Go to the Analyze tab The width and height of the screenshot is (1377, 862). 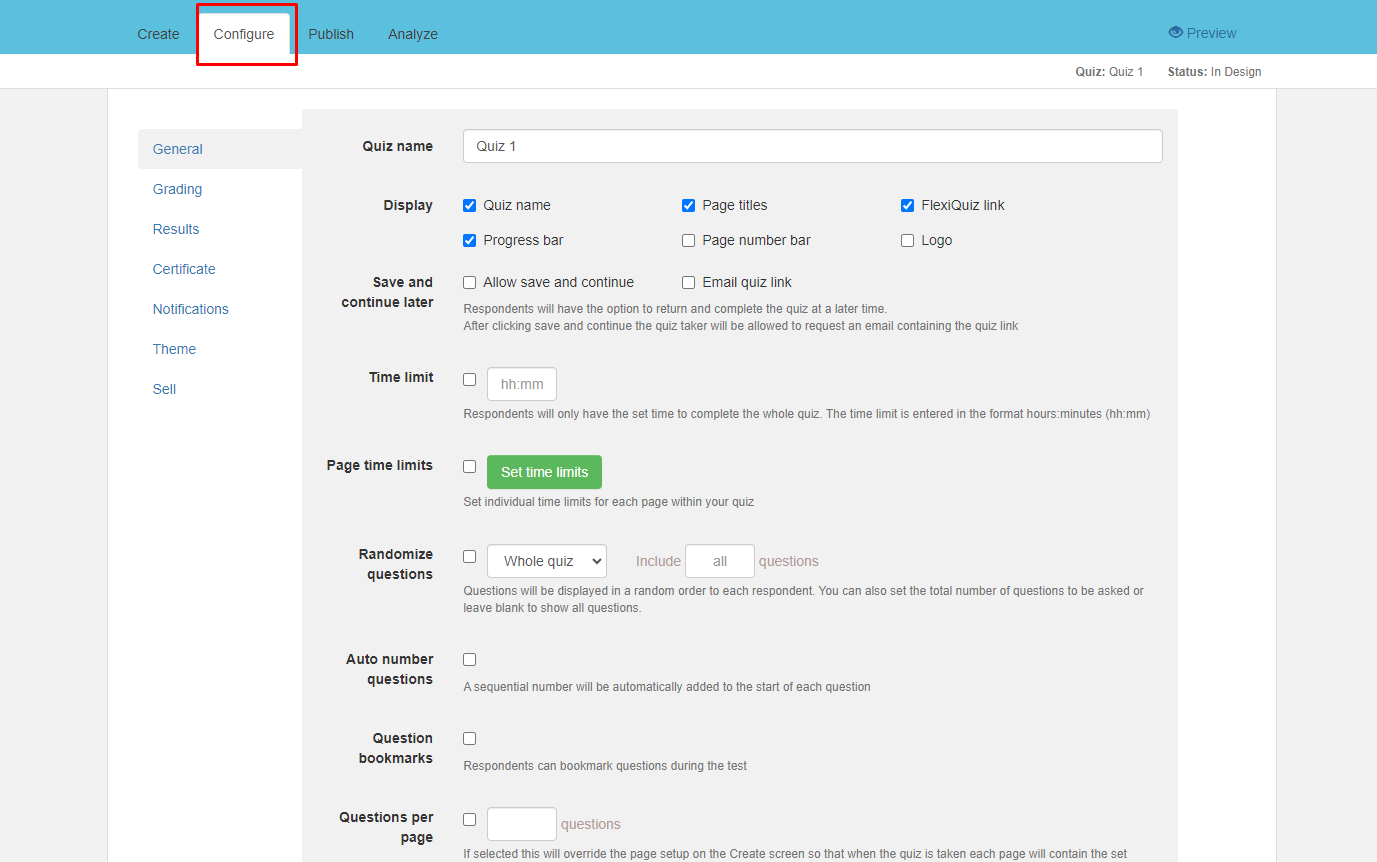click(x=413, y=34)
